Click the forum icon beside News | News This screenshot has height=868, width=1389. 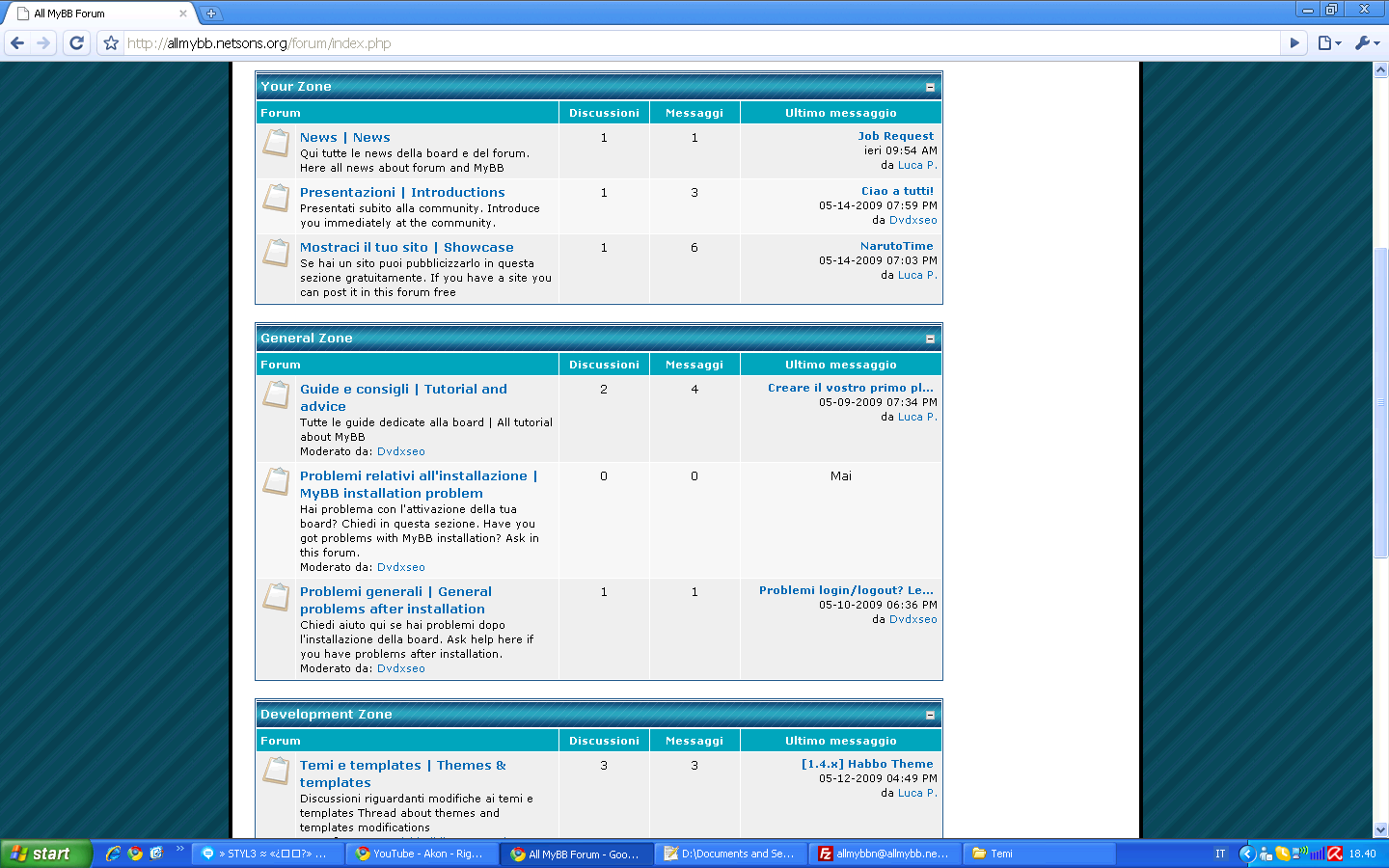[276, 144]
